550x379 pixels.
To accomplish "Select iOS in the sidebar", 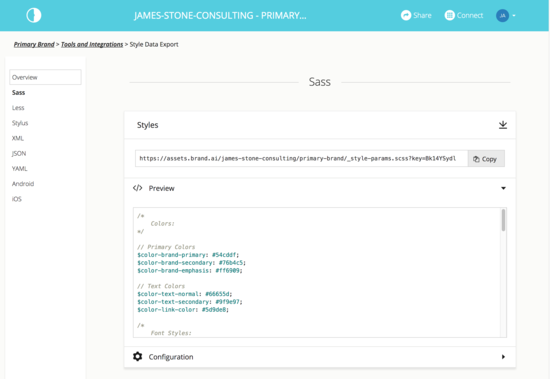I will 16,199.
